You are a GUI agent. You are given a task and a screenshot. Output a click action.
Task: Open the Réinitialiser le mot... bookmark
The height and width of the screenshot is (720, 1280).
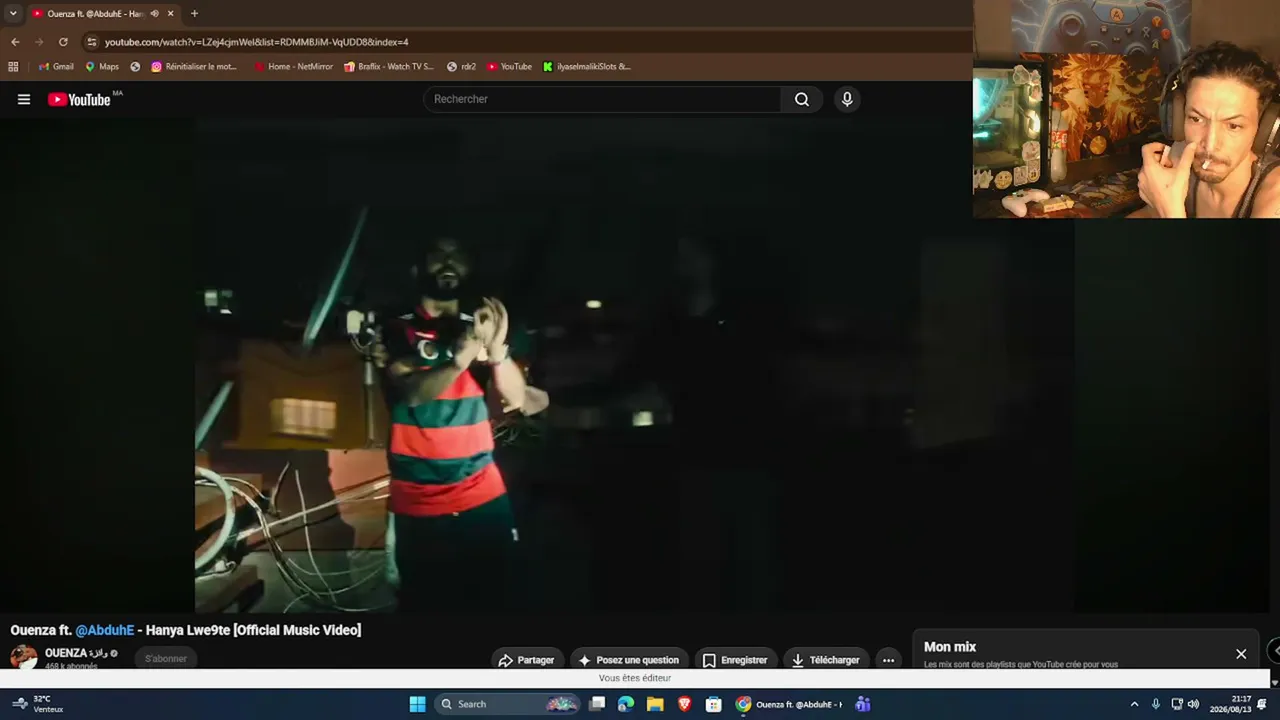(x=194, y=67)
